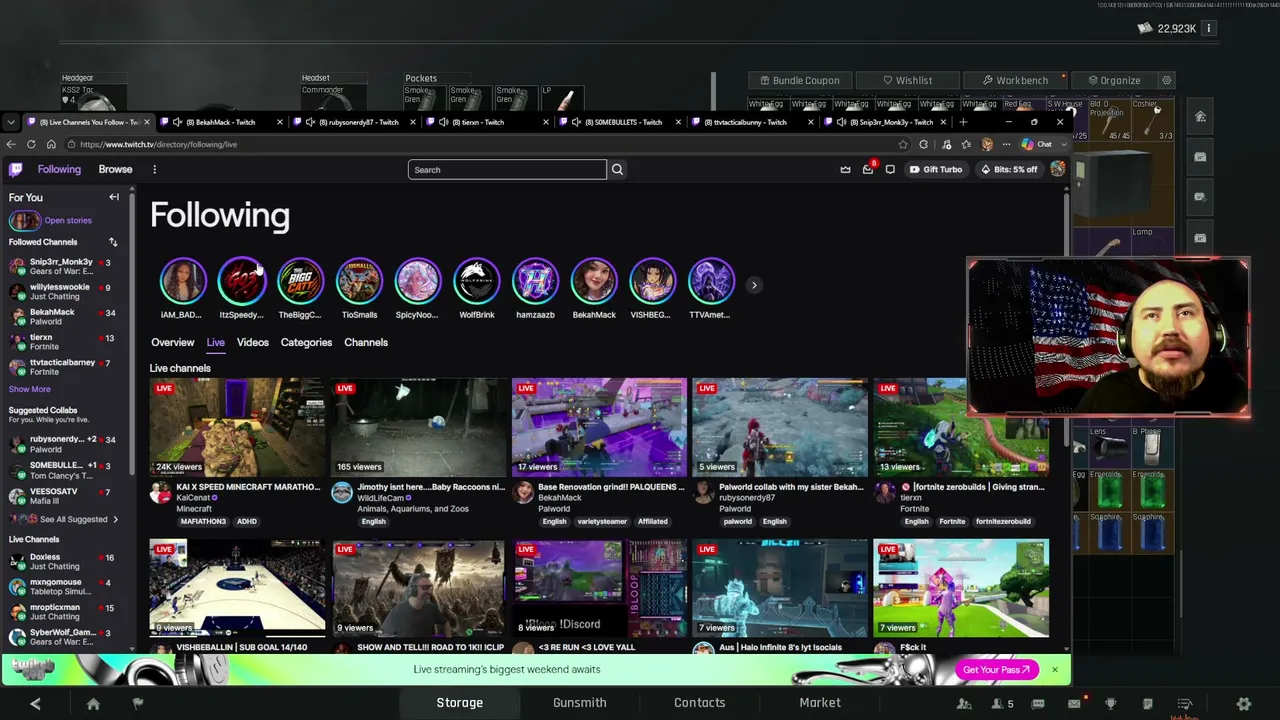1280x720 pixels.
Task: Click the browser address bar URL
Action: tap(158, 144)
